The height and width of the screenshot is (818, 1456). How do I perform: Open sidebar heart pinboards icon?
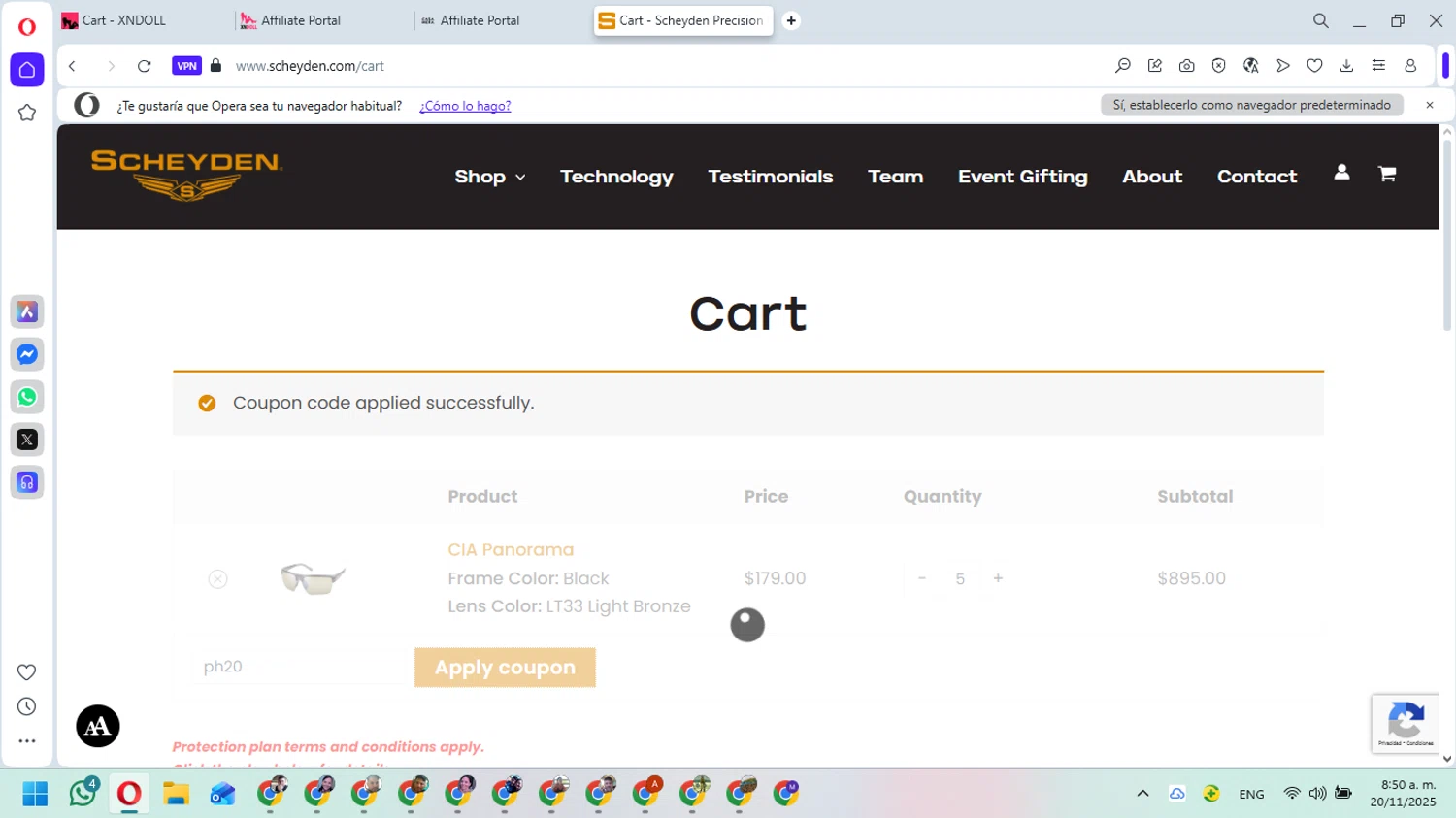point(27,672)
